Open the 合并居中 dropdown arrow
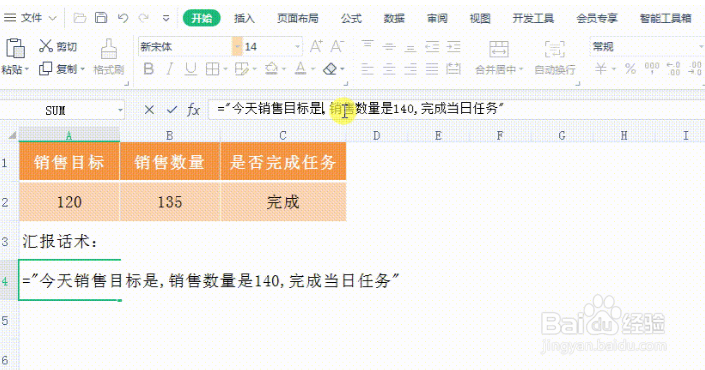The image size is (705, 370). [522, 70]
